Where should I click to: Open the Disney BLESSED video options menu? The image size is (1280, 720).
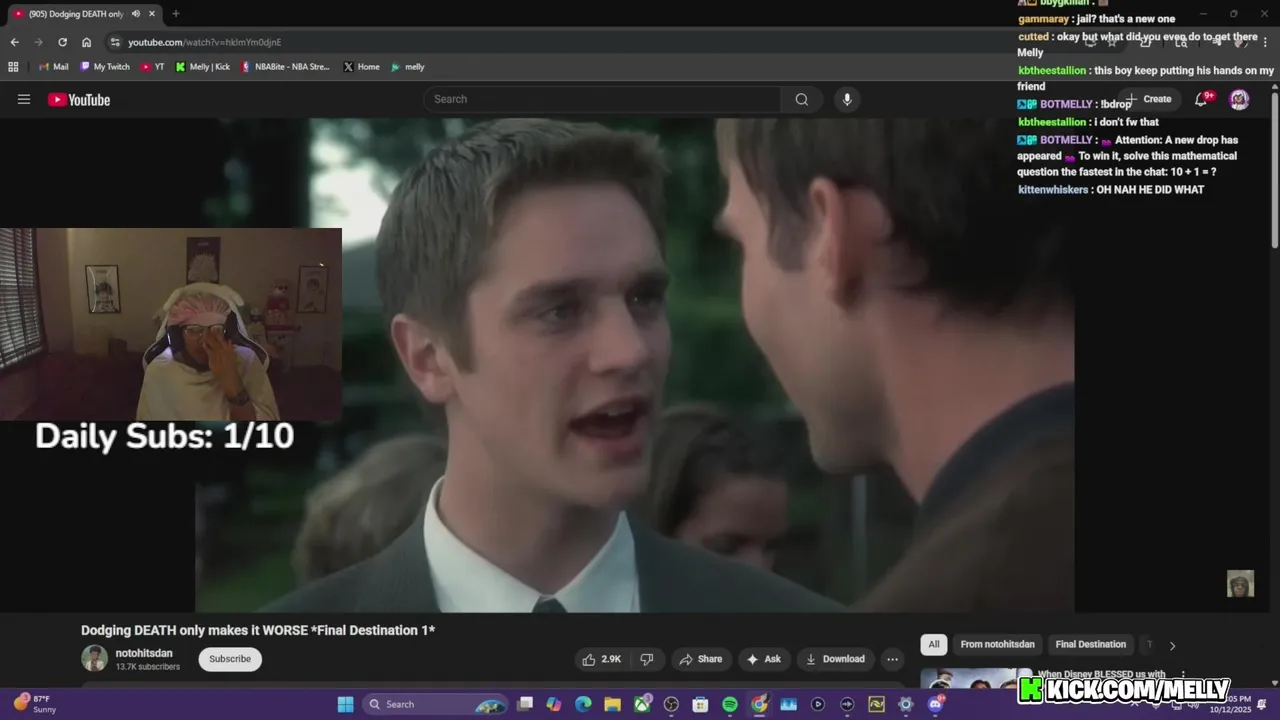[x=1183, y=674]
